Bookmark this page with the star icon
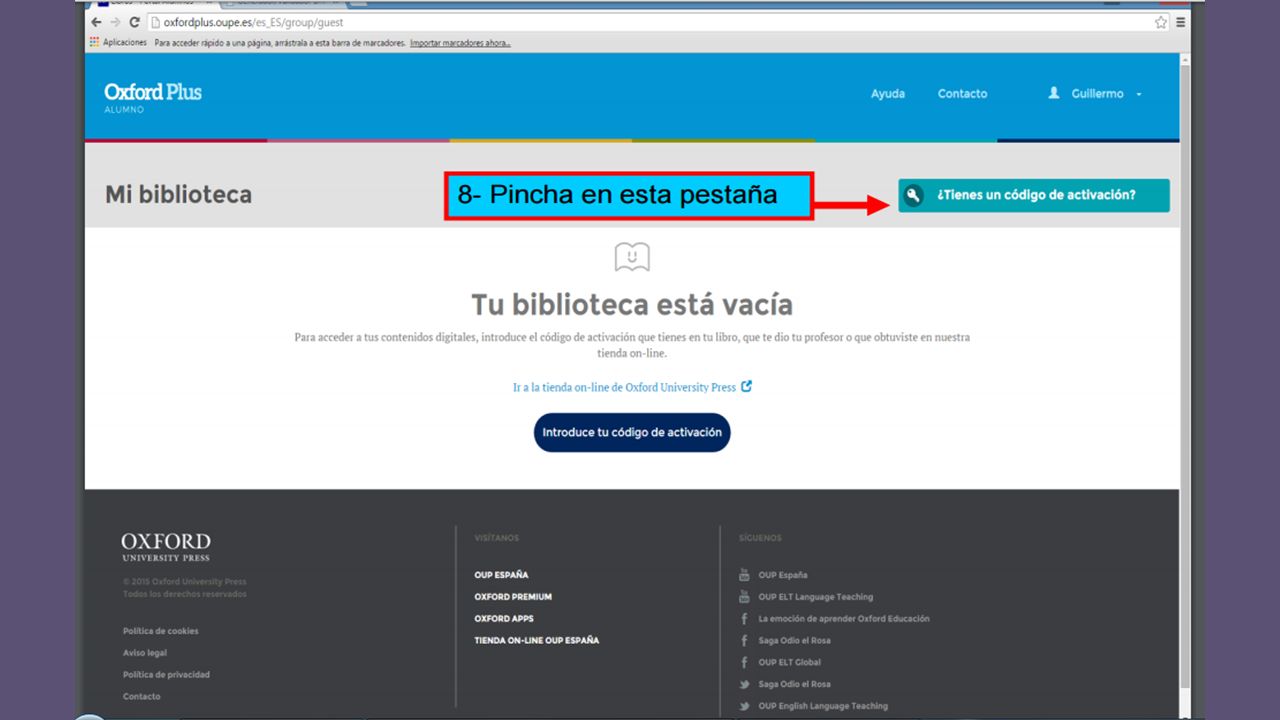1280x720 pixels. click(x=1161, y=22)
